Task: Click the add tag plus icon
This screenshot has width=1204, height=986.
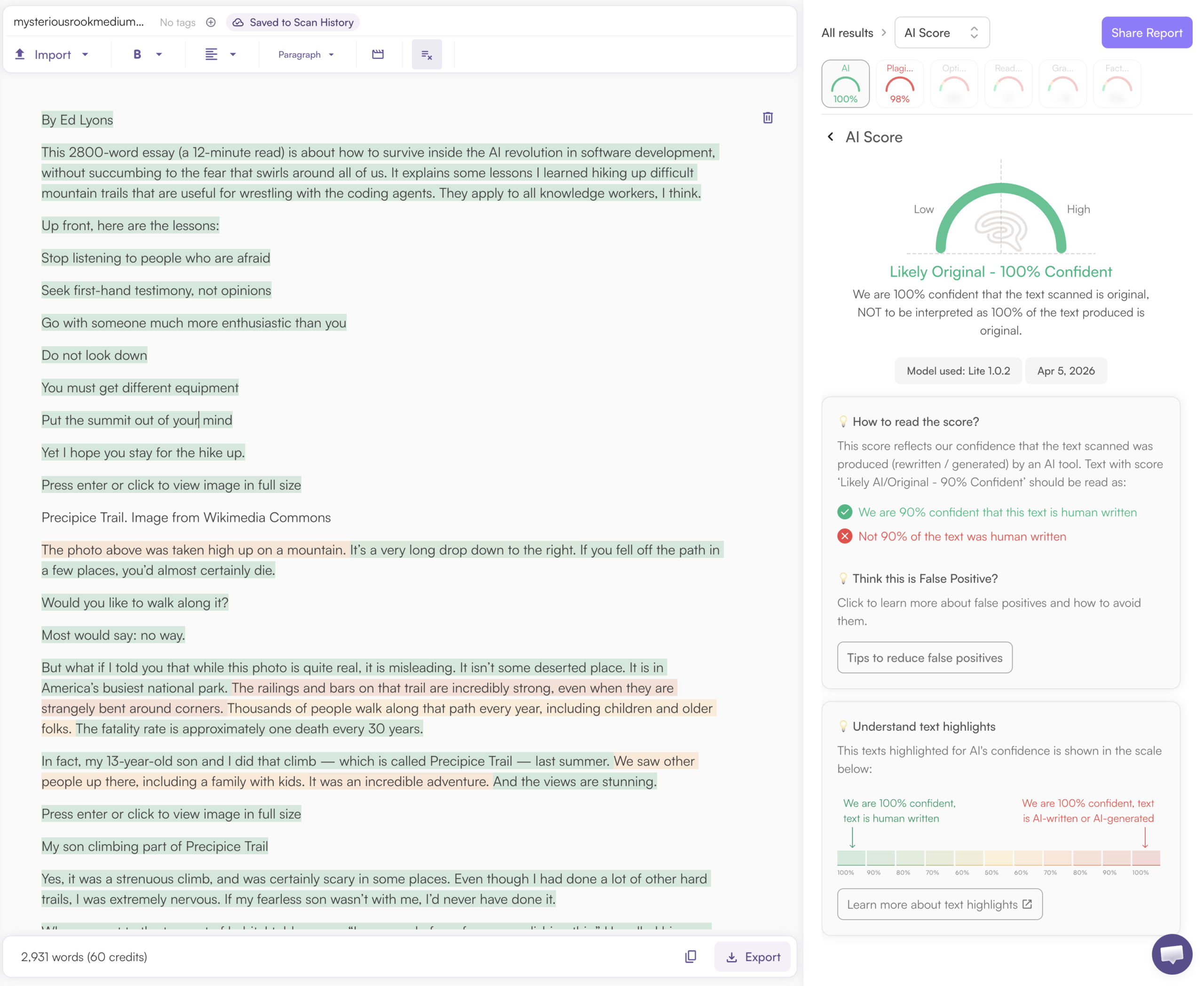Action: pyautogui.click(x=211, y=22)
